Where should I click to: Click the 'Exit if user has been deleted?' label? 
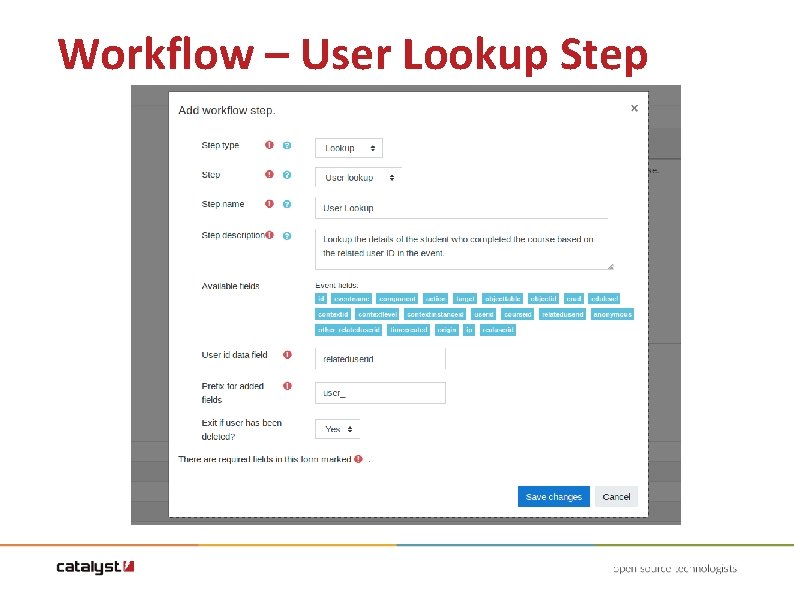242,429
